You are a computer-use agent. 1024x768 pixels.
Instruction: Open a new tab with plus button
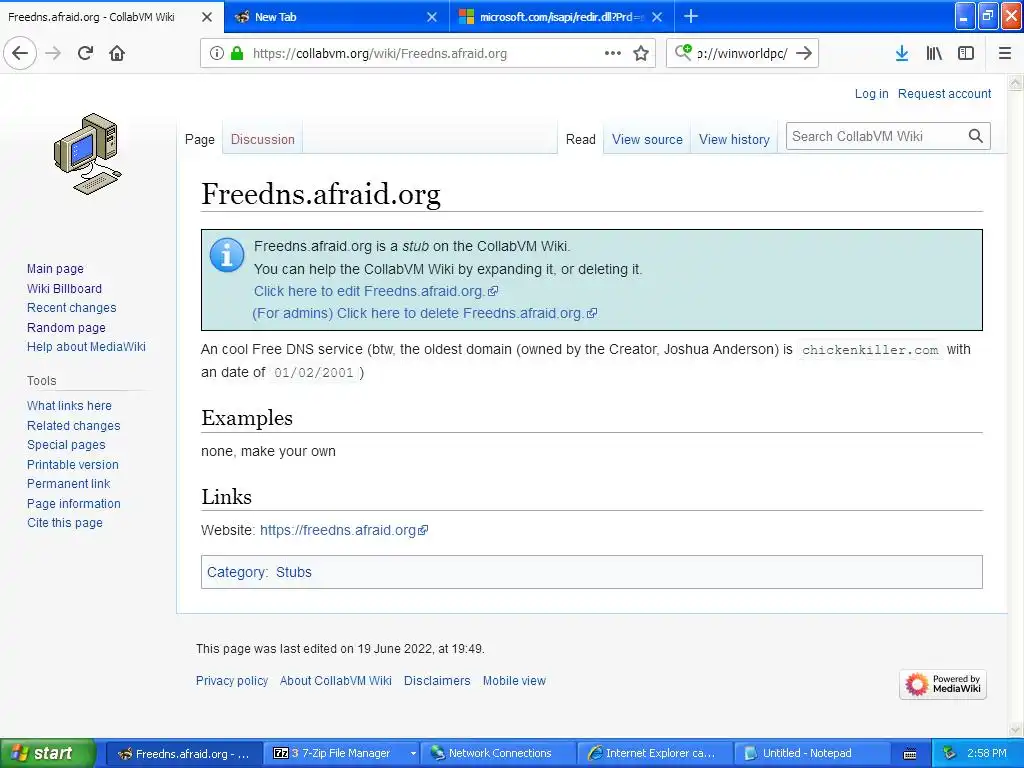tap(691, 17)
